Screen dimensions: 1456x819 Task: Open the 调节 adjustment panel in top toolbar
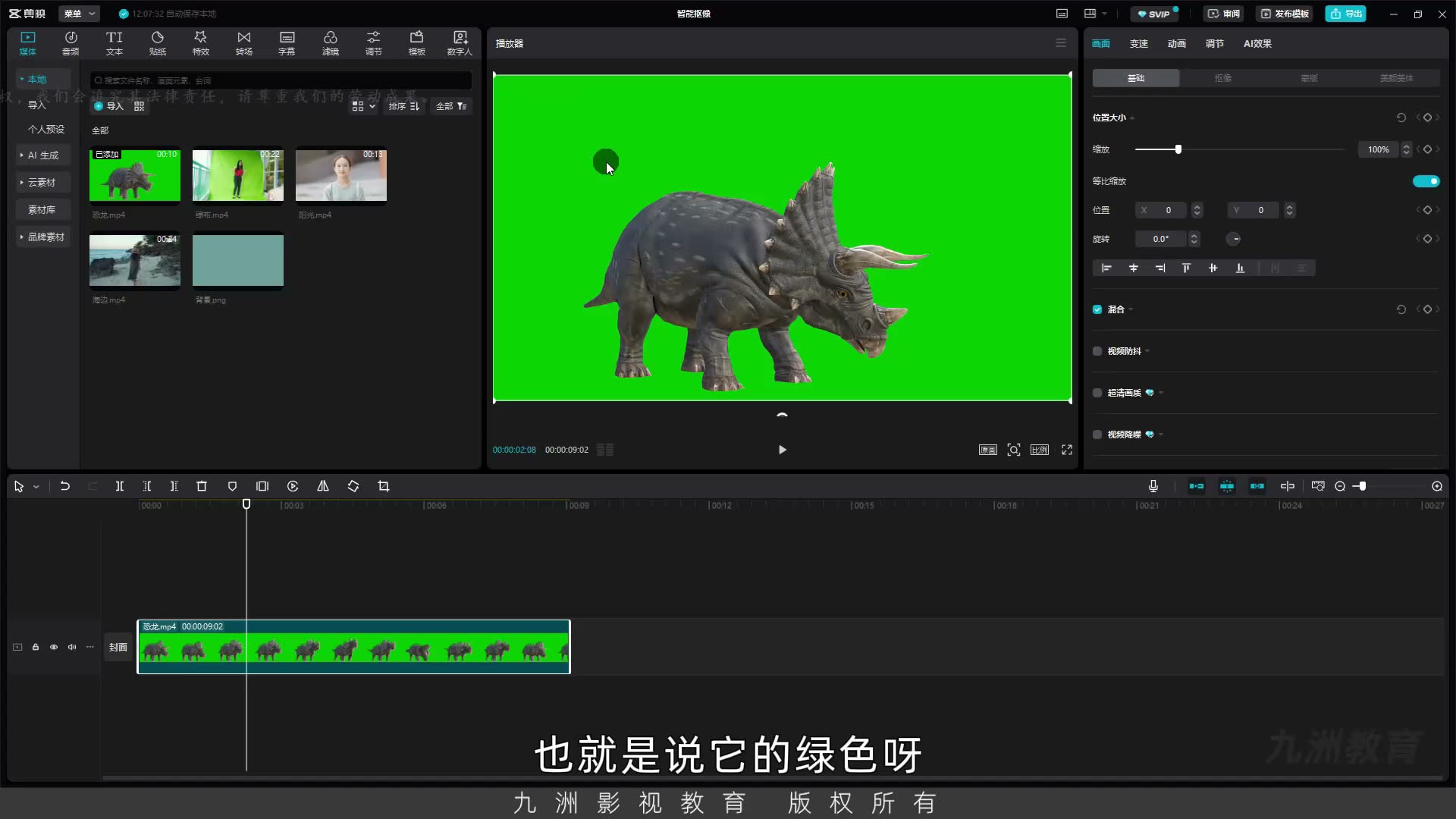[373, 43]
